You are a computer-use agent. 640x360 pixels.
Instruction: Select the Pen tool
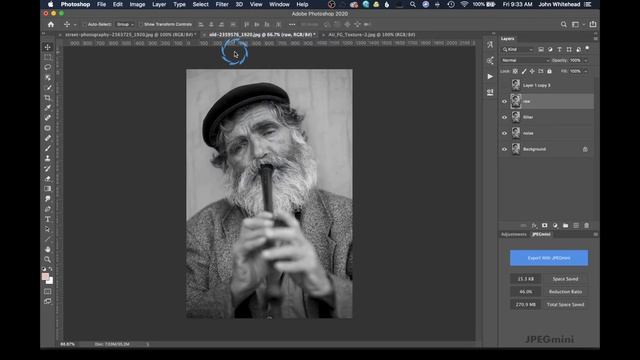[48, 209]
